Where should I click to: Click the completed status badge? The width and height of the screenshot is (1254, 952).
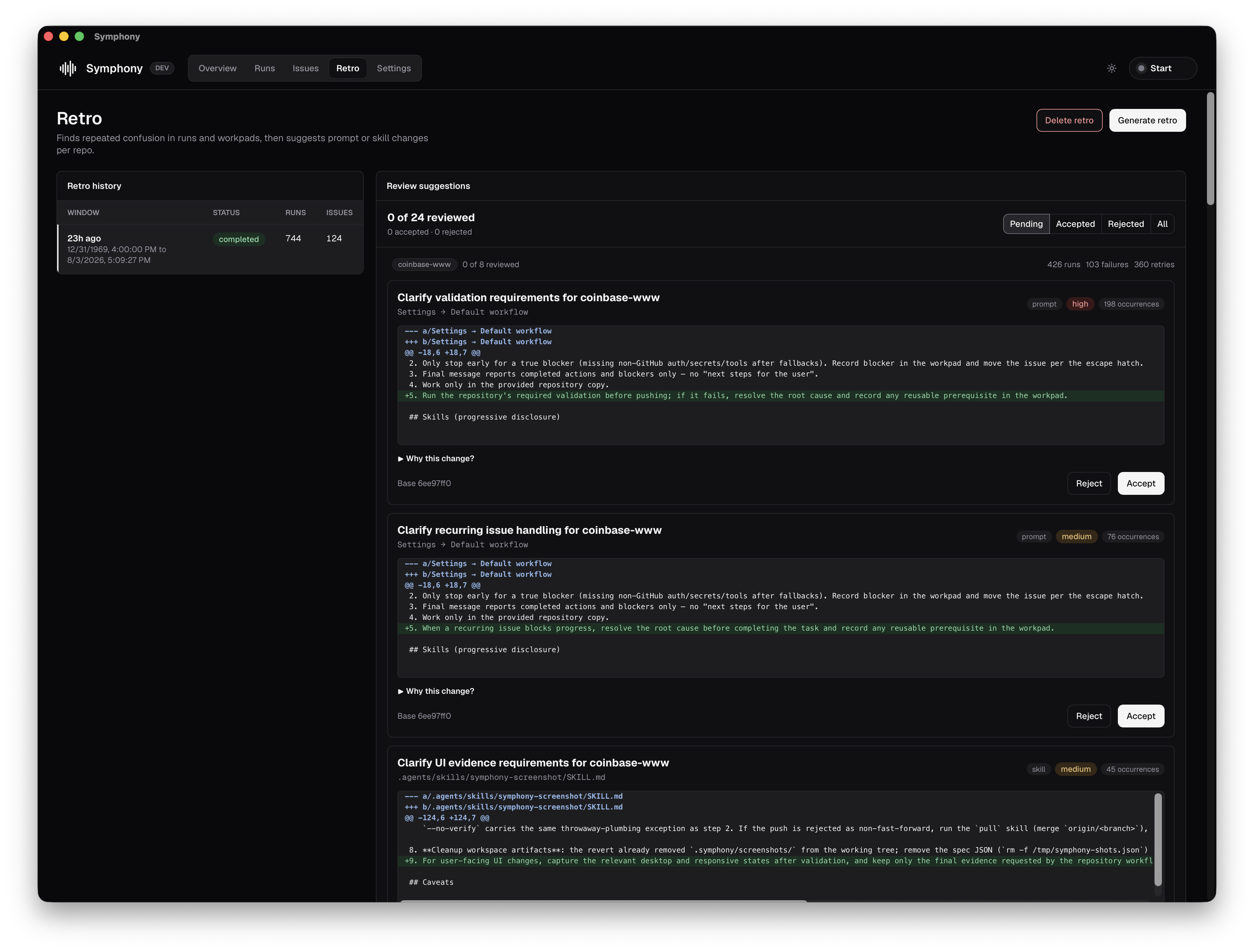tap(239, 239)
